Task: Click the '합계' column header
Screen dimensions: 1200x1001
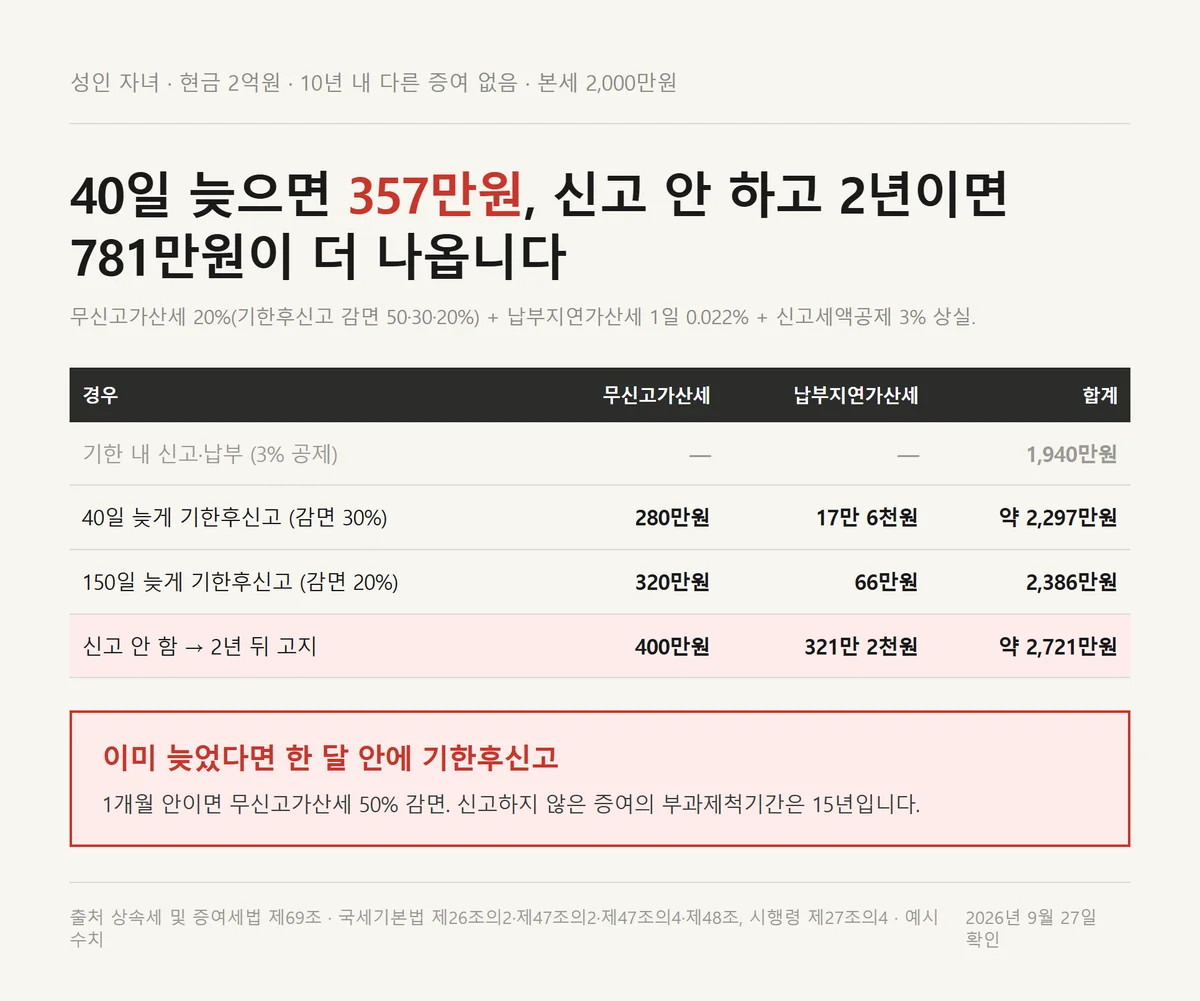Action: (1099, 395)
